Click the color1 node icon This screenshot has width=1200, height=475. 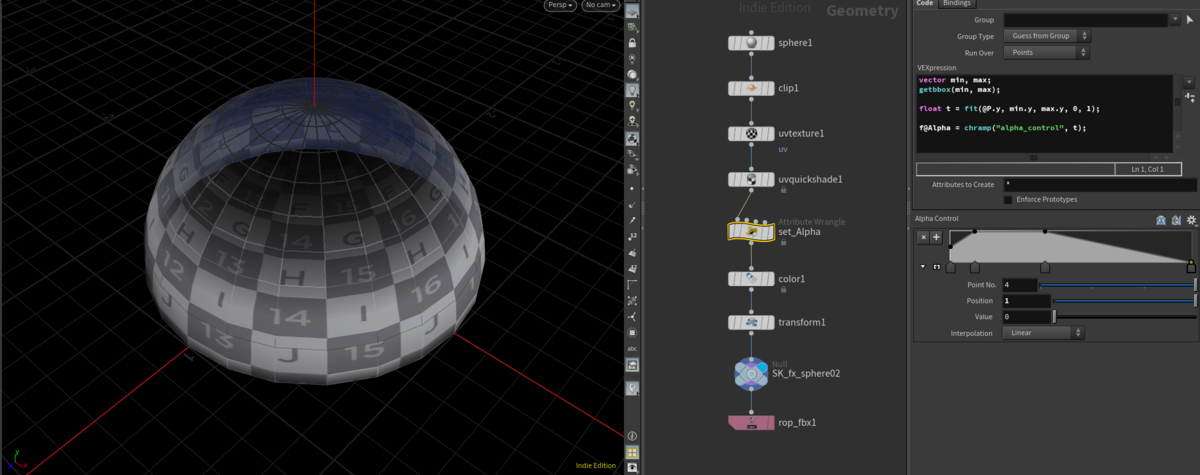(x=751, y=278)
